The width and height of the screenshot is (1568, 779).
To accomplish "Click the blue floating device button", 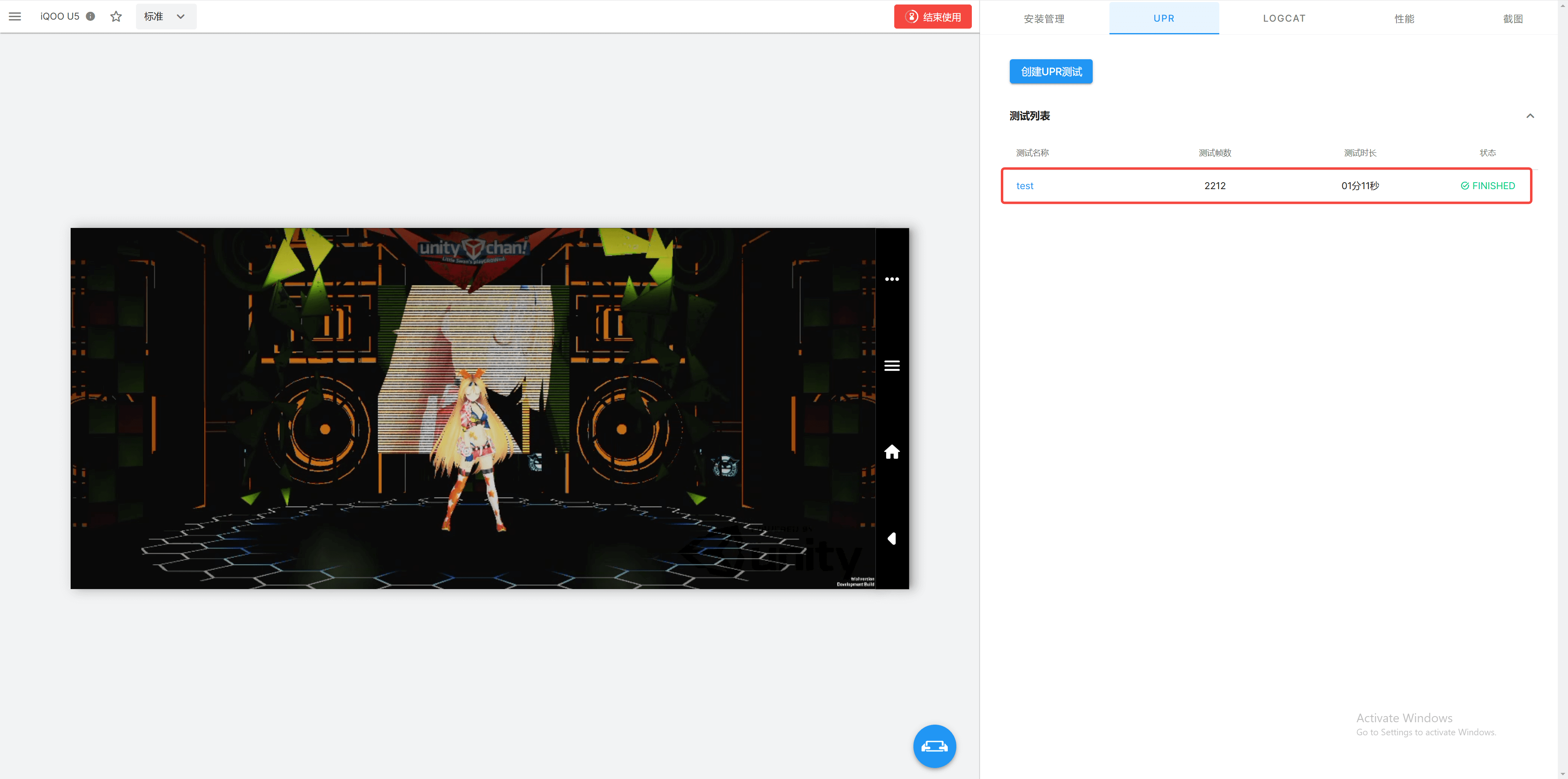I will click(x=934, y=746).
